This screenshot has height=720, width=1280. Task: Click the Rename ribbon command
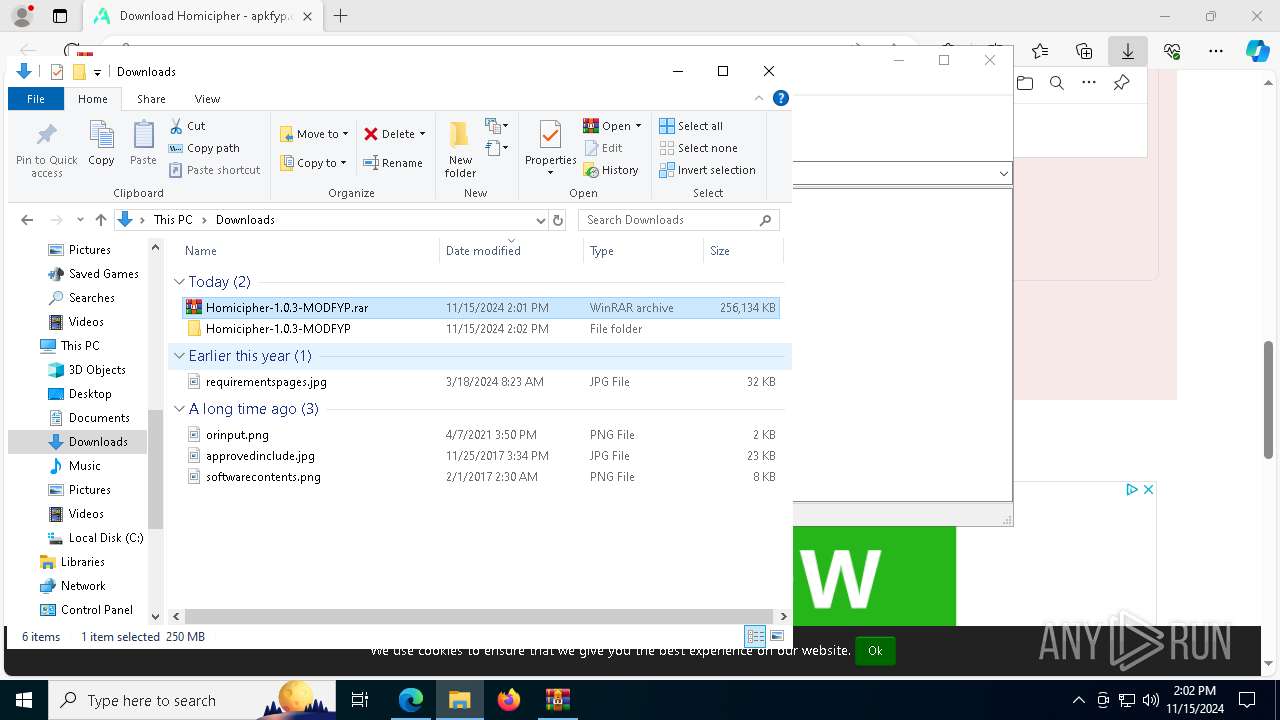393,163
